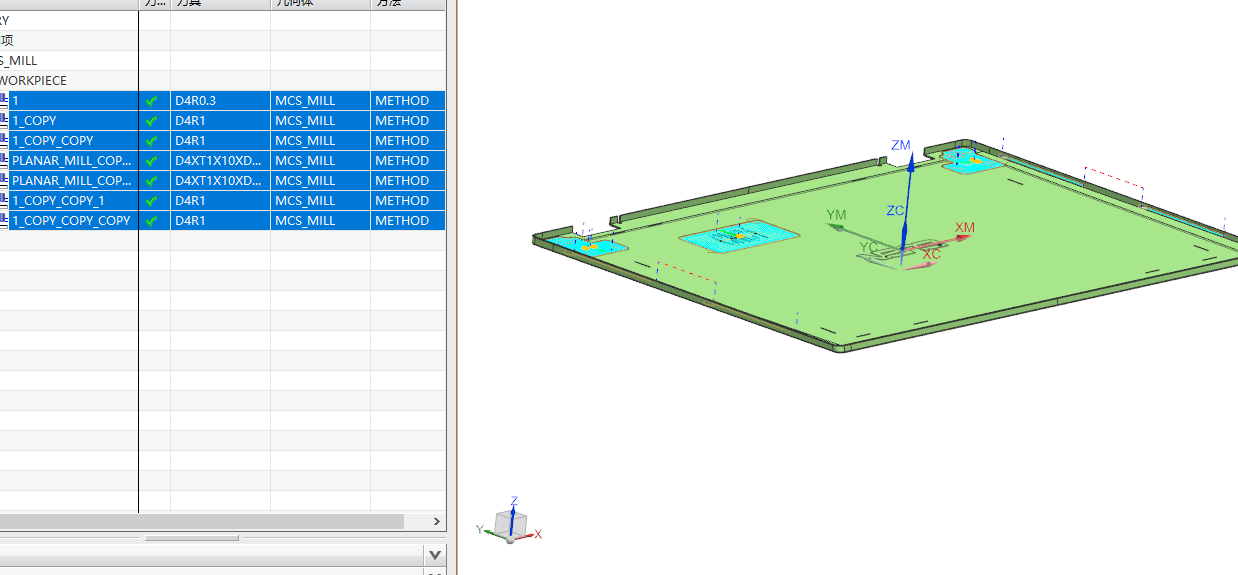Click METHOD cell in the 1_COPY_COPY_COPY row
1238x575 pixels.
pos(408,221)
